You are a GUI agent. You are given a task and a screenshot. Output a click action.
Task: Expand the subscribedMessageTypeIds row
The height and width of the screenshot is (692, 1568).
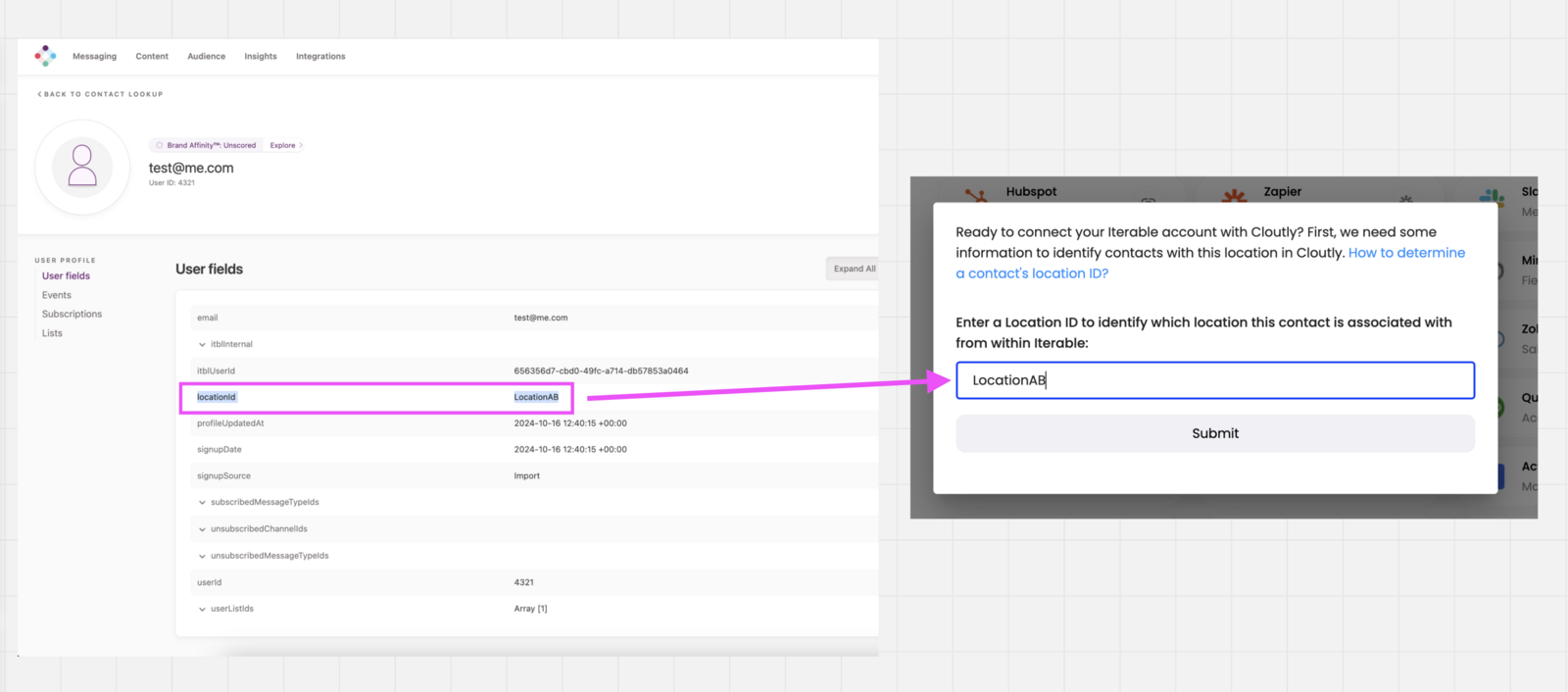[x=203, y=503]
